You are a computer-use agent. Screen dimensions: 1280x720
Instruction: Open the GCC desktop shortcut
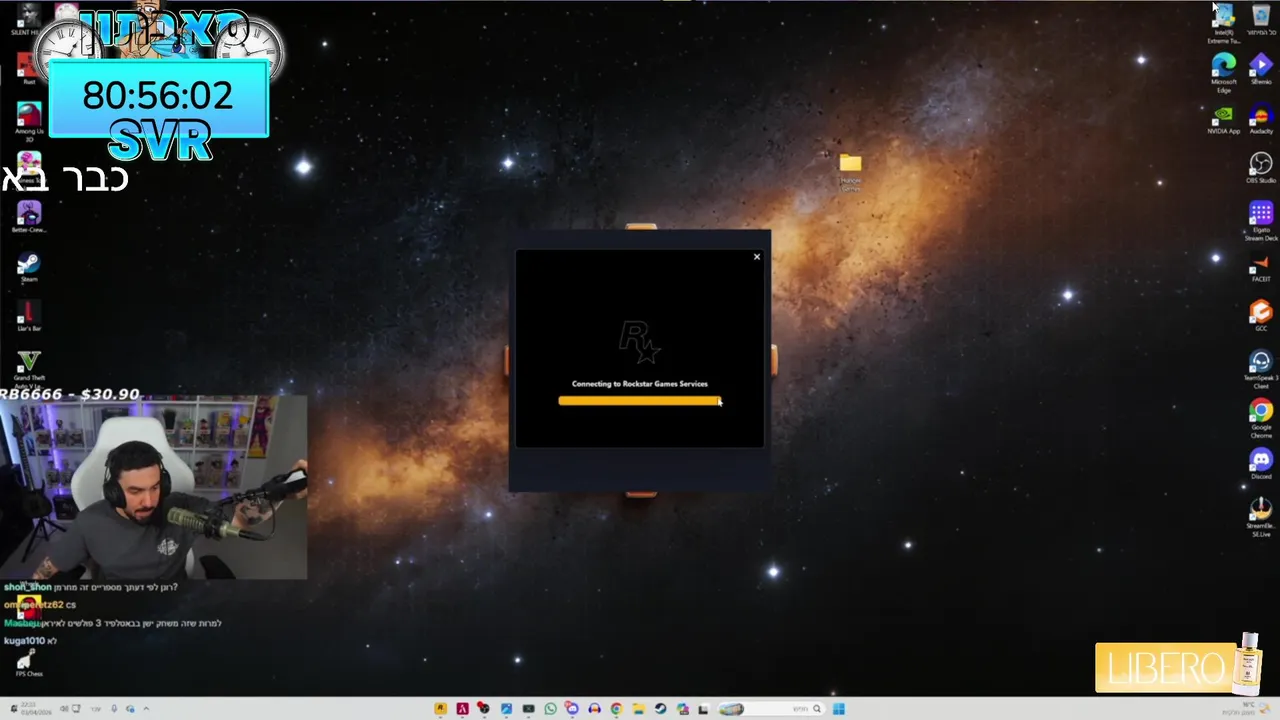tap(1261, 317)
